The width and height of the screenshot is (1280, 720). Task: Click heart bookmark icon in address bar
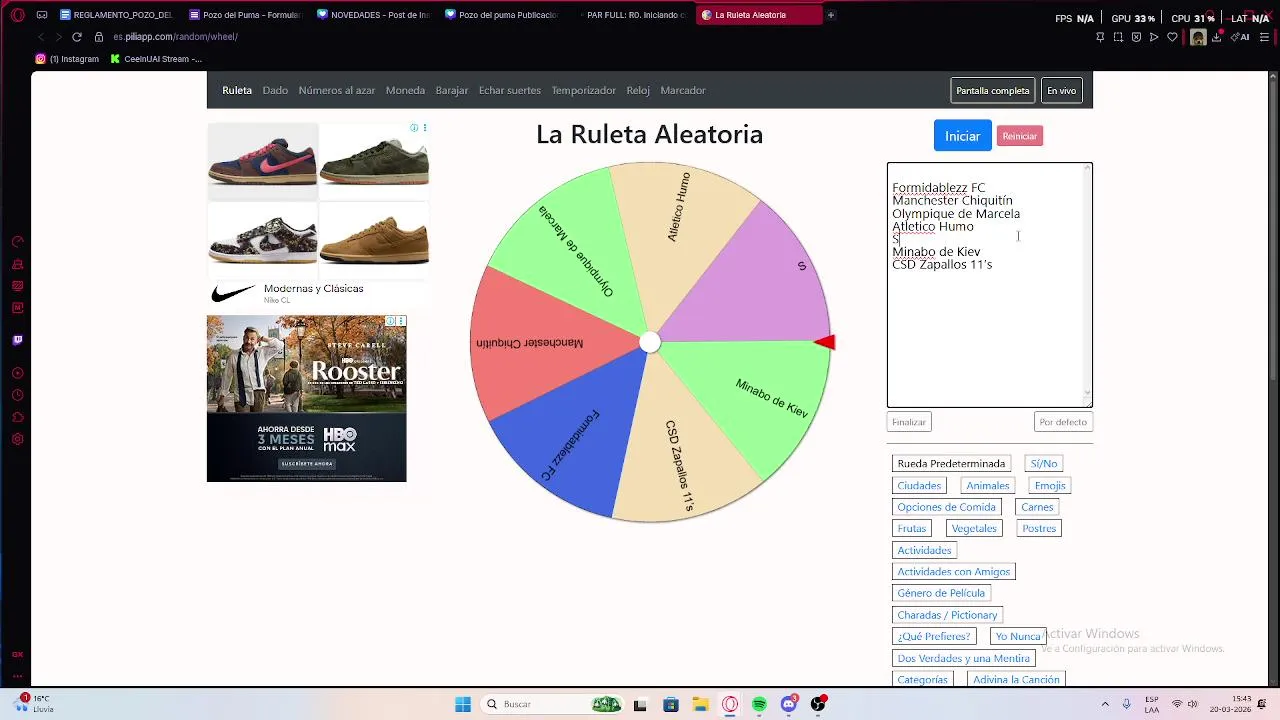click(1172, 37)
